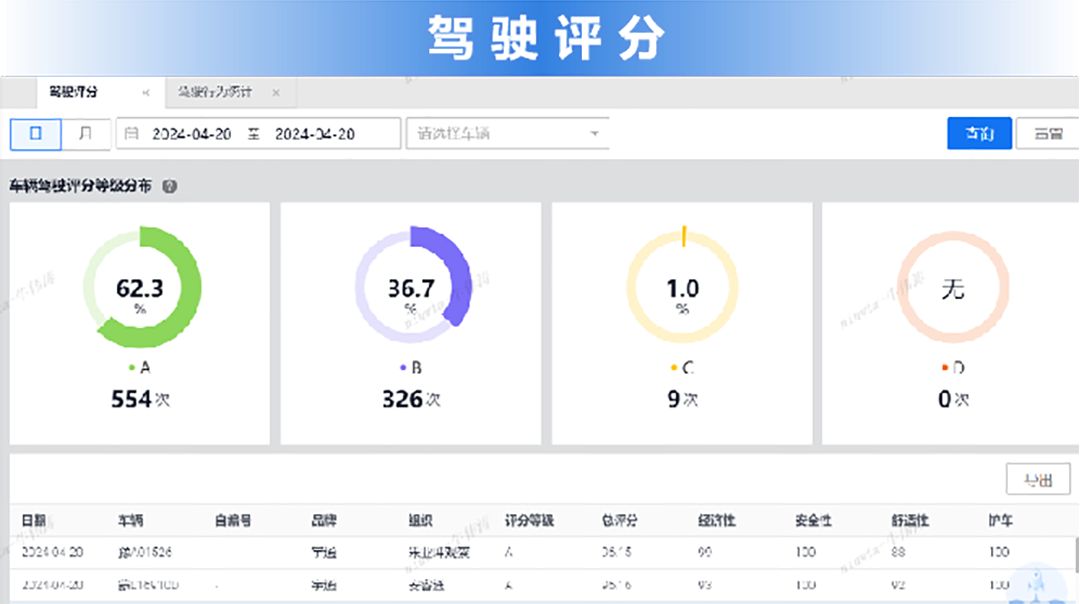Screen dimensions: 1080x604
Task: Switch to daily view with 日 toggle
Action: [x=36, y=134]
